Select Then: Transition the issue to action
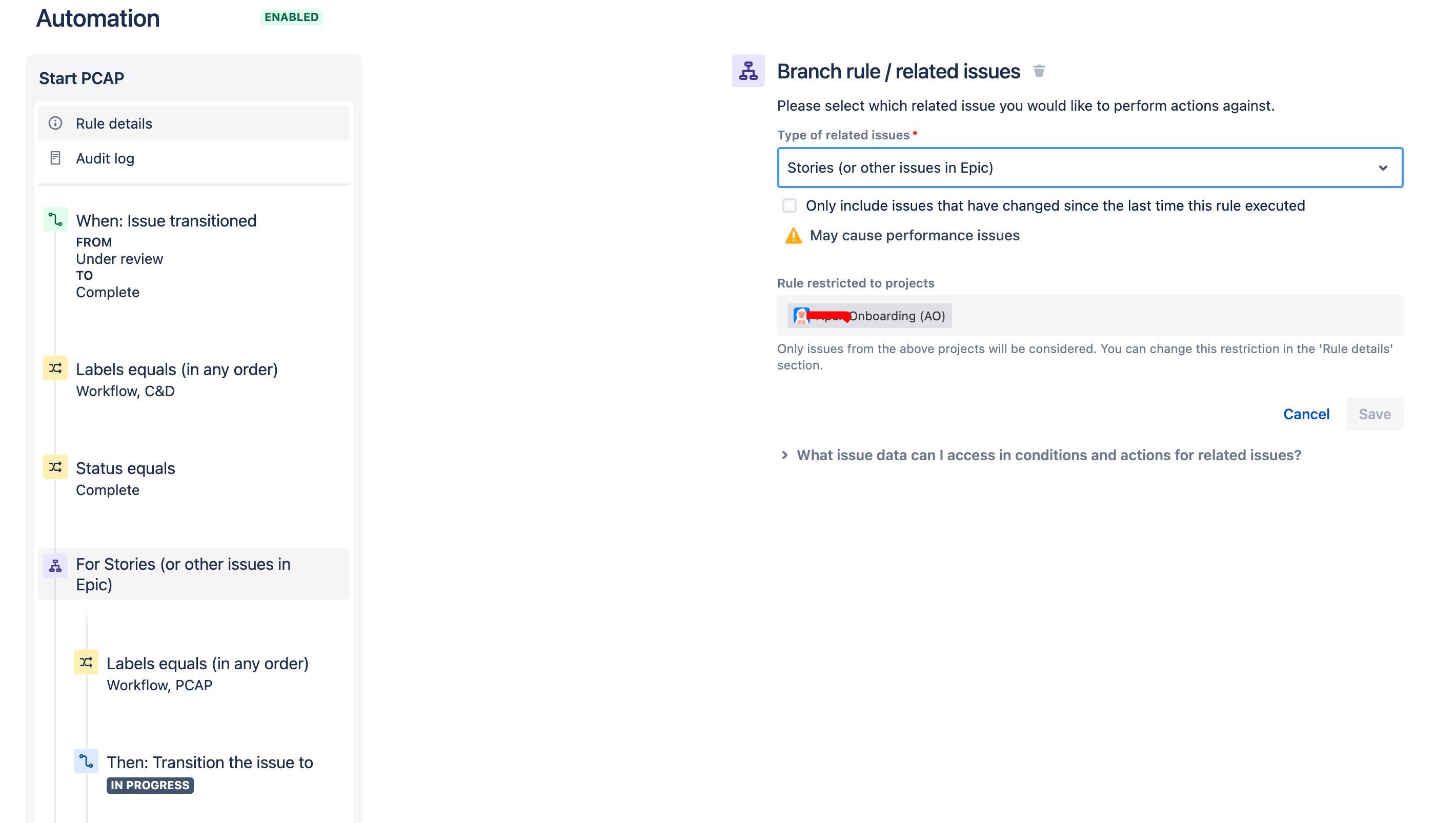The width and height of the screenshot is (1456, 823). click(x=208, y=772)
